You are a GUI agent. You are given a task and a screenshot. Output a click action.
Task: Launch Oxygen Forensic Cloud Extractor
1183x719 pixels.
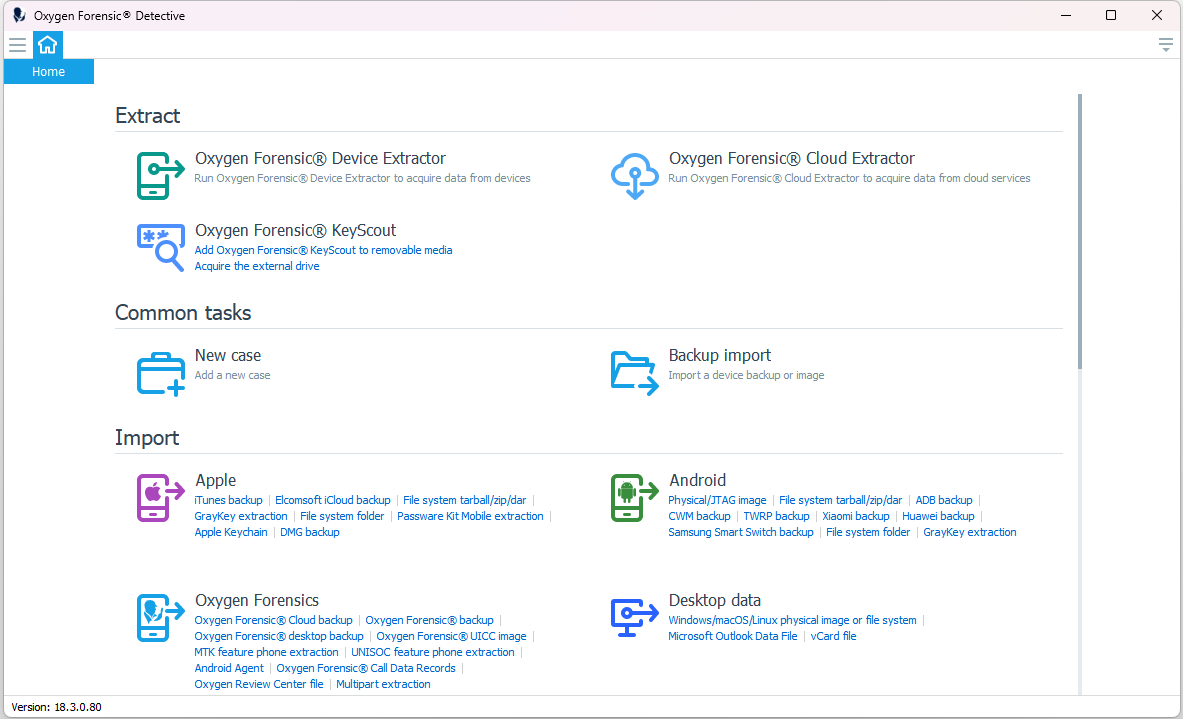click(791, 158)
